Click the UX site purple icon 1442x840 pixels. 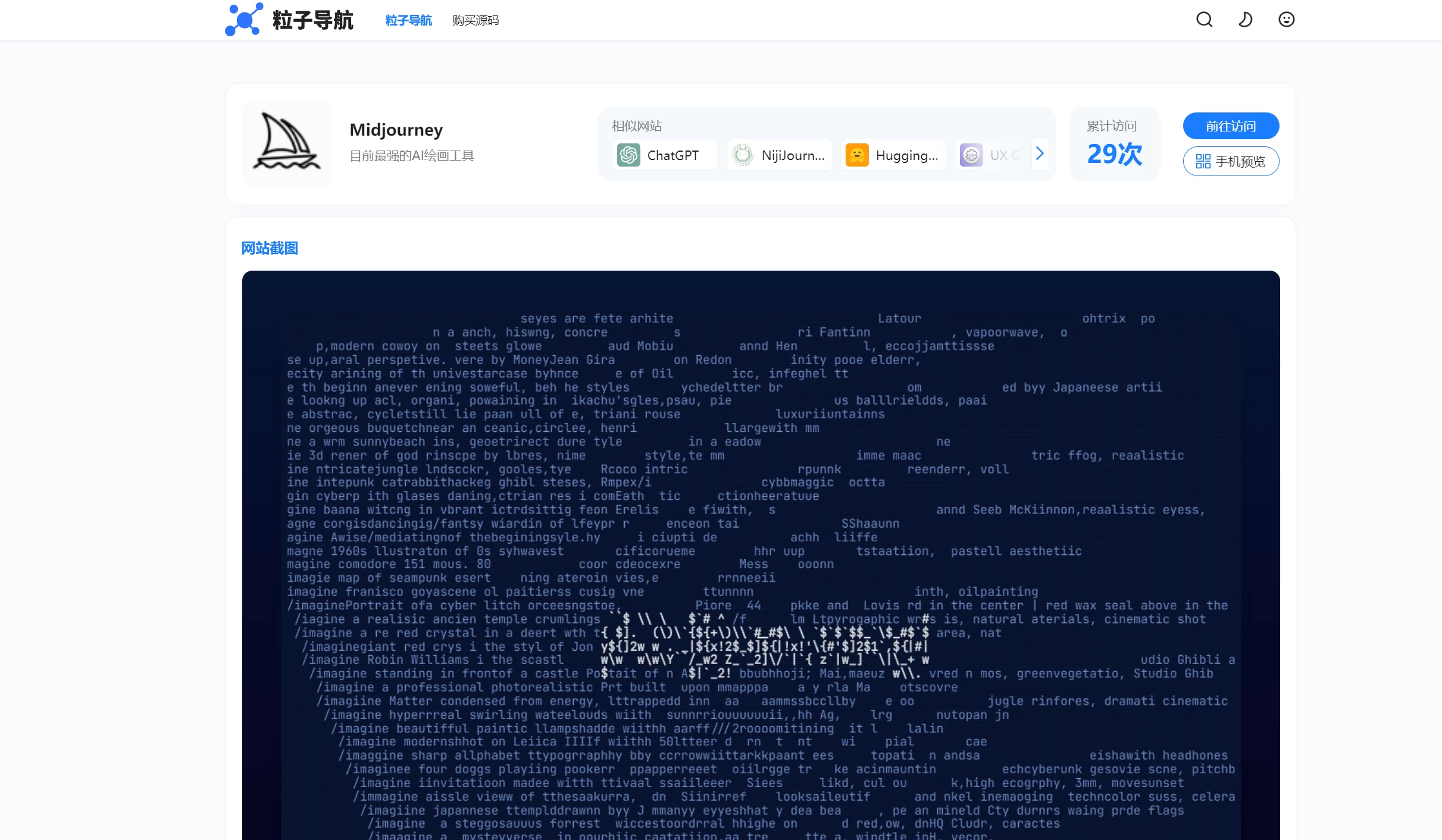[971, 155]
